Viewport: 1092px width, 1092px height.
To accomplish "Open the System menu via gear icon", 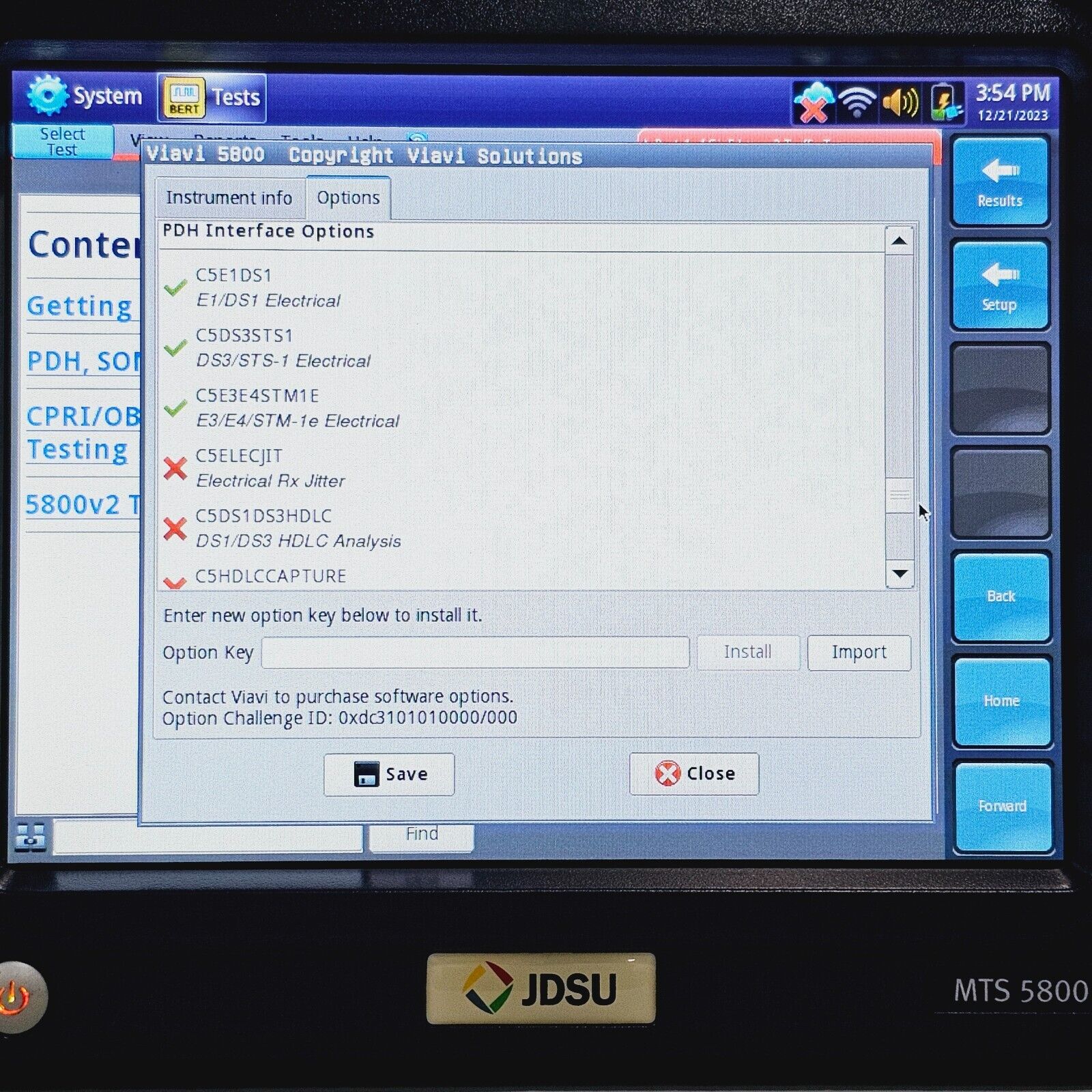I will (x=48, y=96).
